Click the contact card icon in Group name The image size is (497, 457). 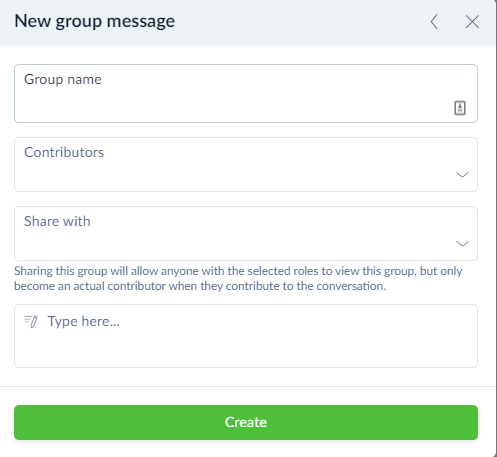point(460,108)
